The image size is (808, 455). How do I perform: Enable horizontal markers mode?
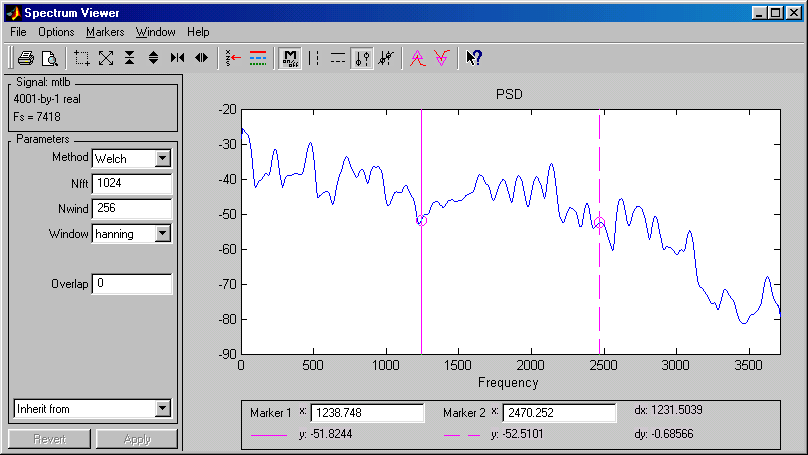338,58
